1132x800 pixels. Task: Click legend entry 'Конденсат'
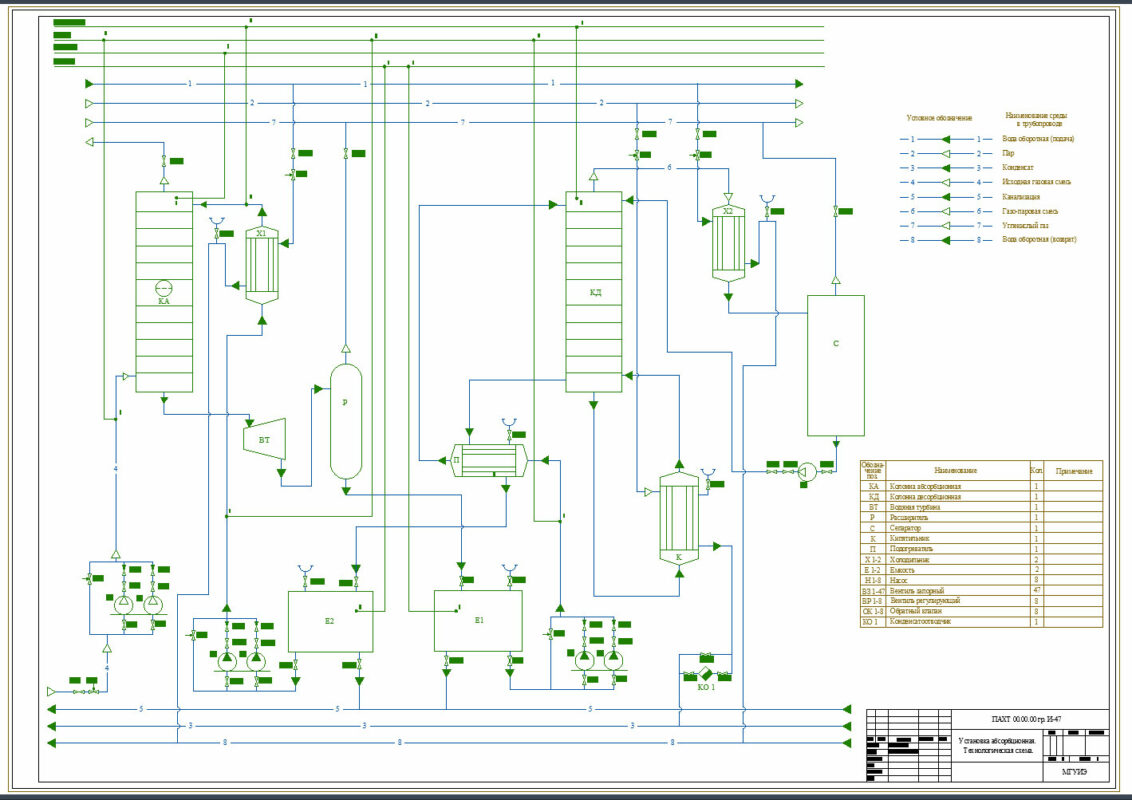click(x=1017, y=168)
